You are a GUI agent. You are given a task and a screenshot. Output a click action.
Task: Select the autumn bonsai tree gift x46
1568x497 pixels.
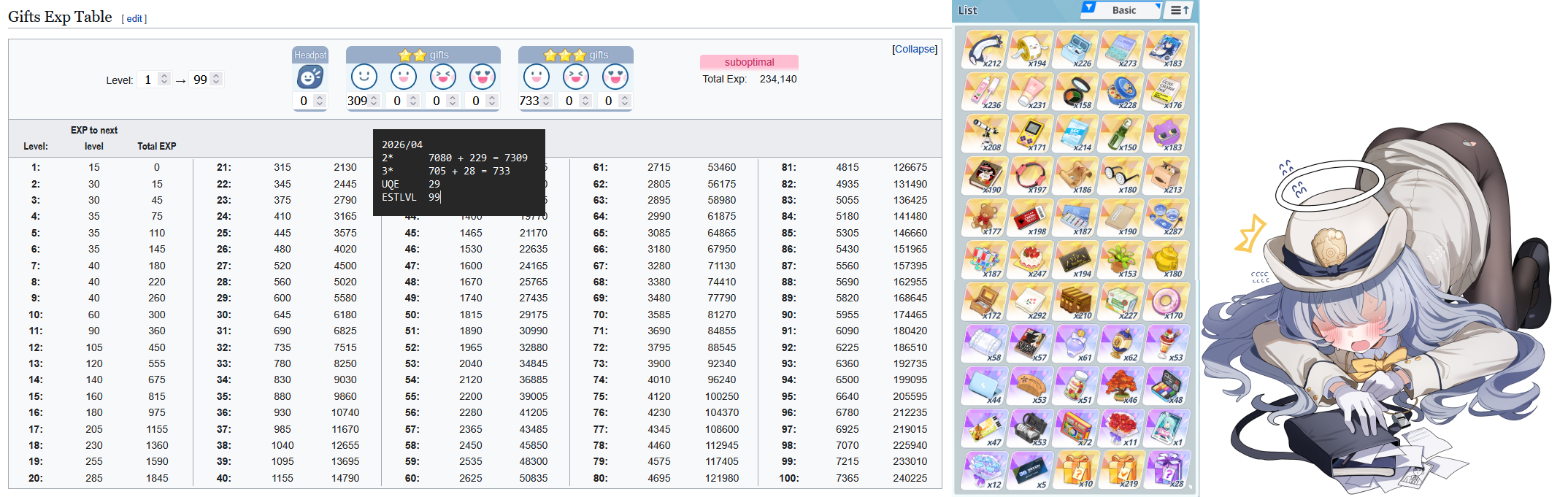1121,387
